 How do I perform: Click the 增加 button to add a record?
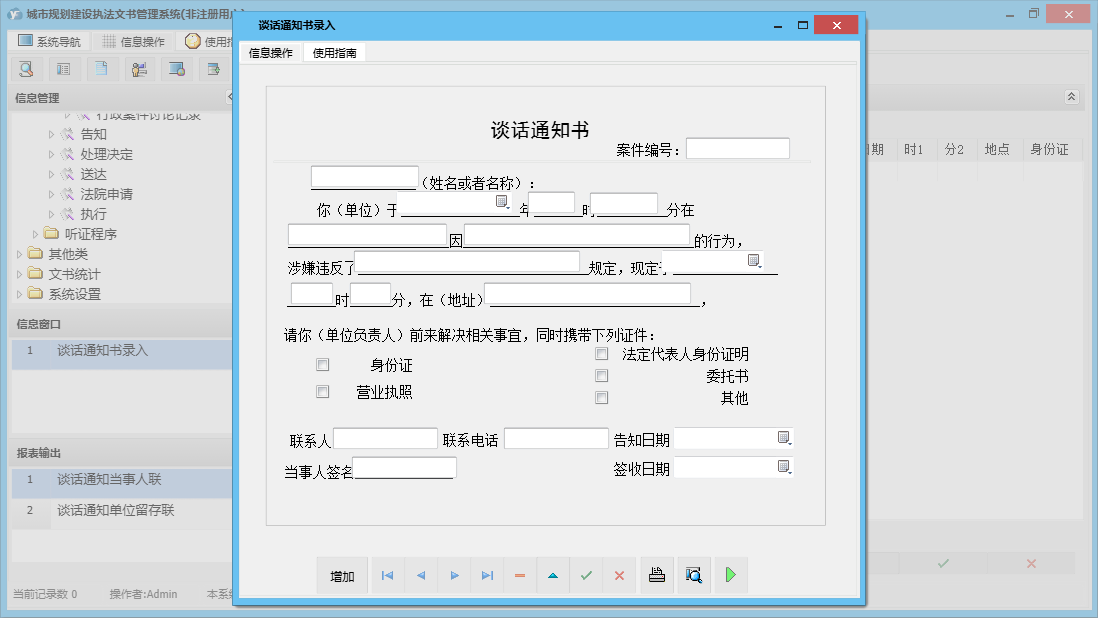tap(342, 575)
